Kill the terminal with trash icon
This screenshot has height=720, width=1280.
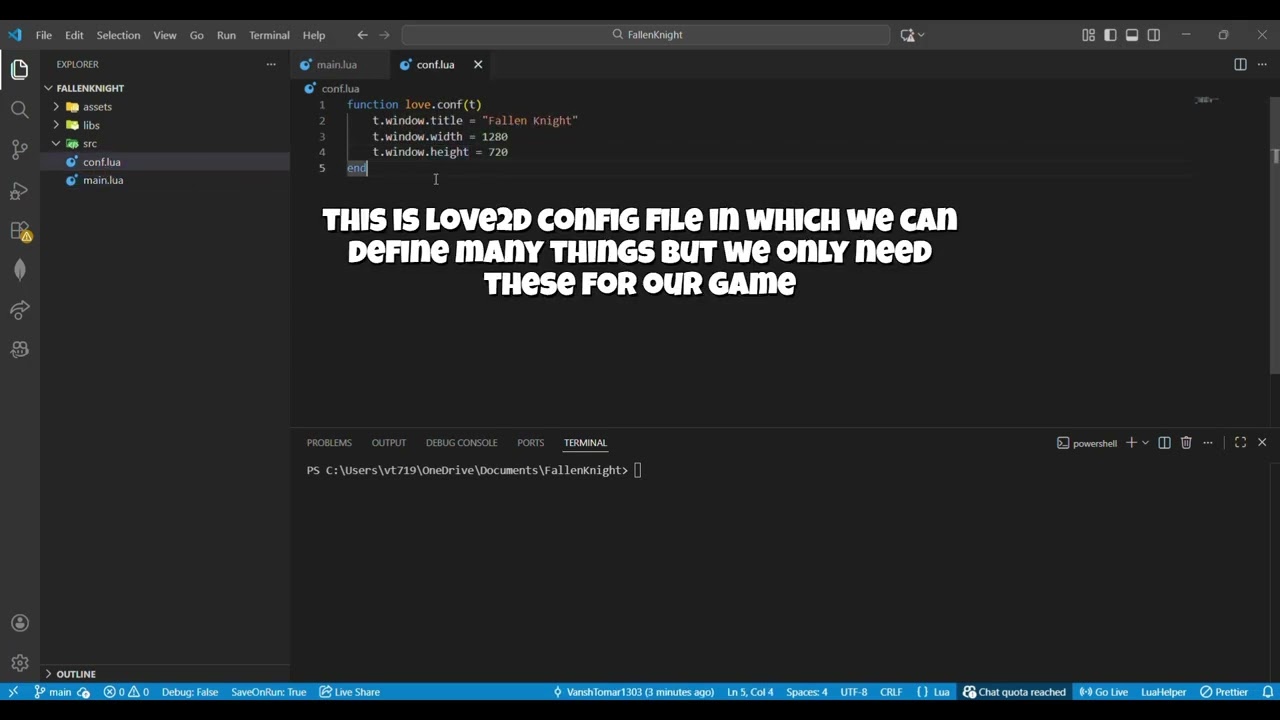1186,443
